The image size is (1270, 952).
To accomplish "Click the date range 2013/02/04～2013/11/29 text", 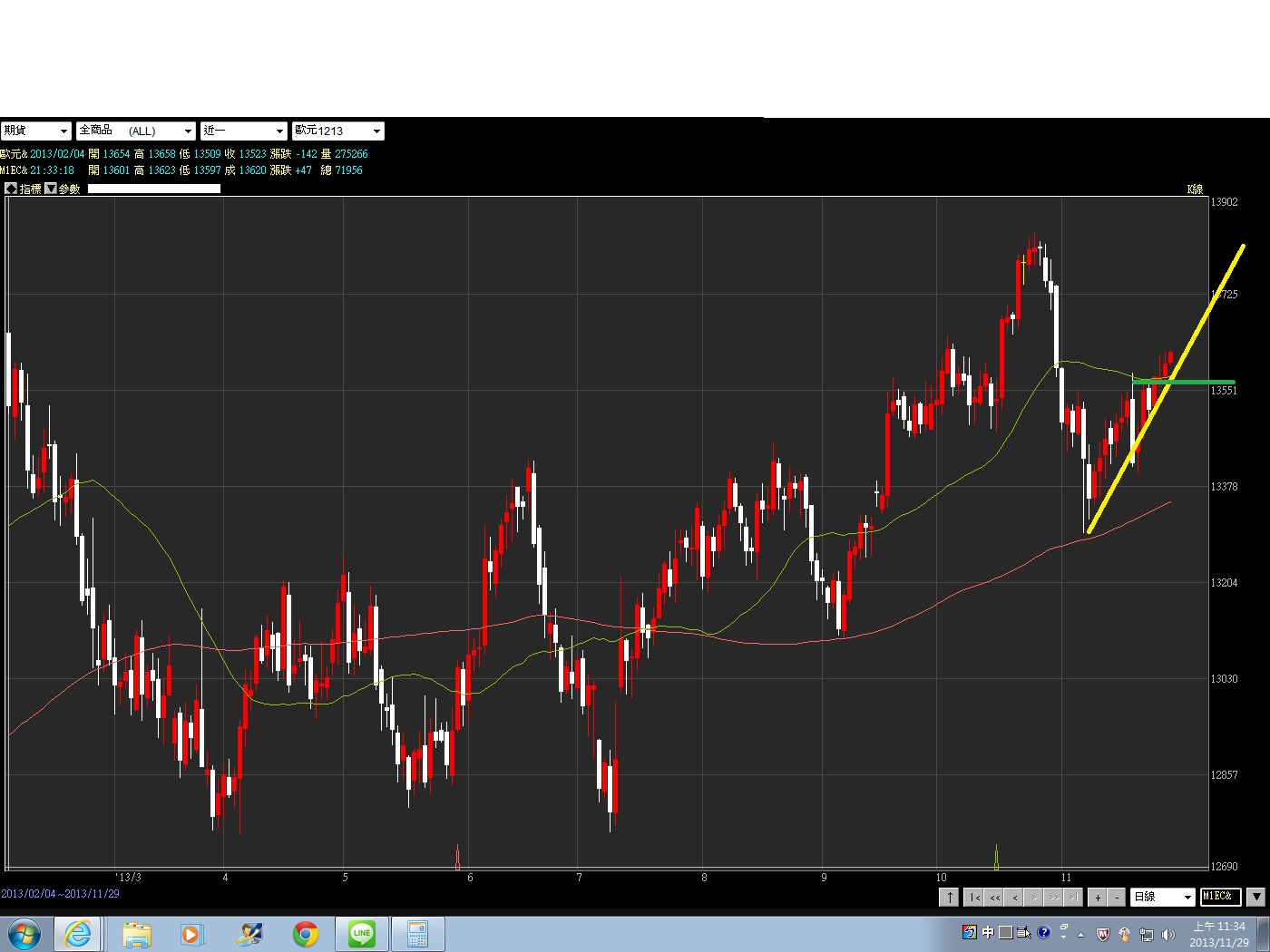I will pyautogui.click(x=60, y=894).
